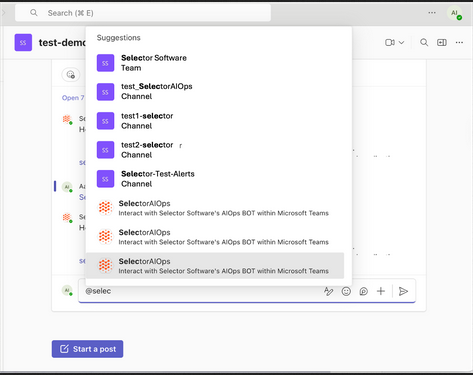Screen dimensions: 473x375
Task: Open the AI profile avatar menu
Action: coord(454,13)
